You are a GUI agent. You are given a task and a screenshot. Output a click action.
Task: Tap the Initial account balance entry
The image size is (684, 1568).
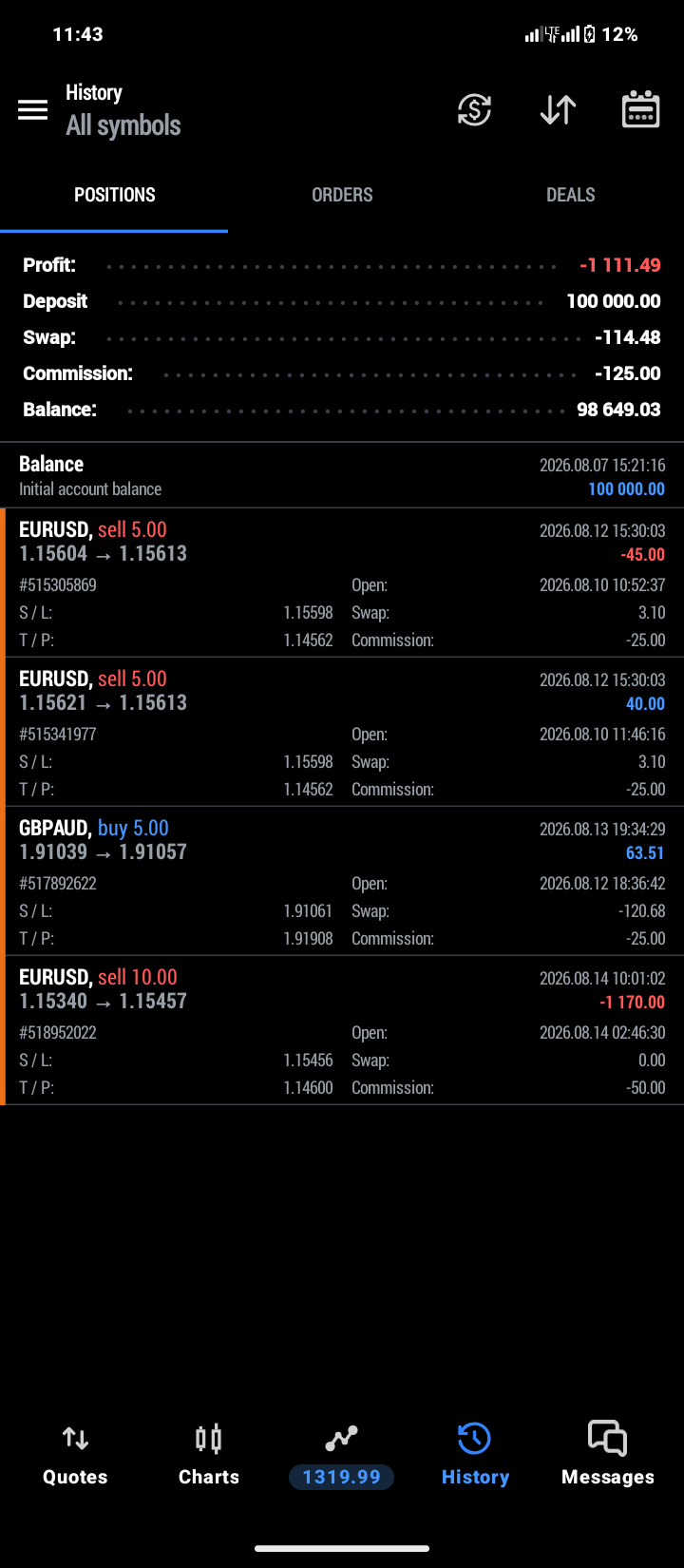click(x=342, y=475)
